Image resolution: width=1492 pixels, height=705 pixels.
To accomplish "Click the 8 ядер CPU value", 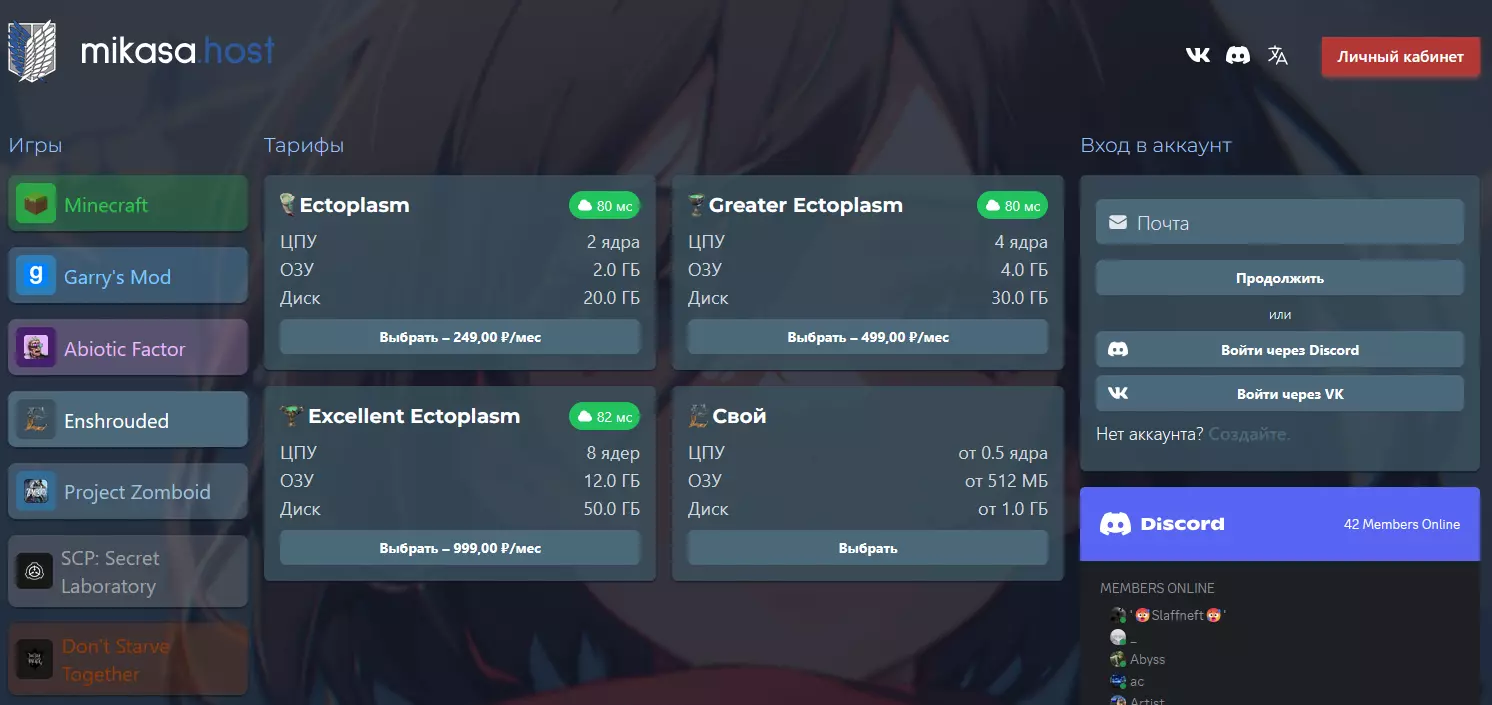I will (613, 453).
